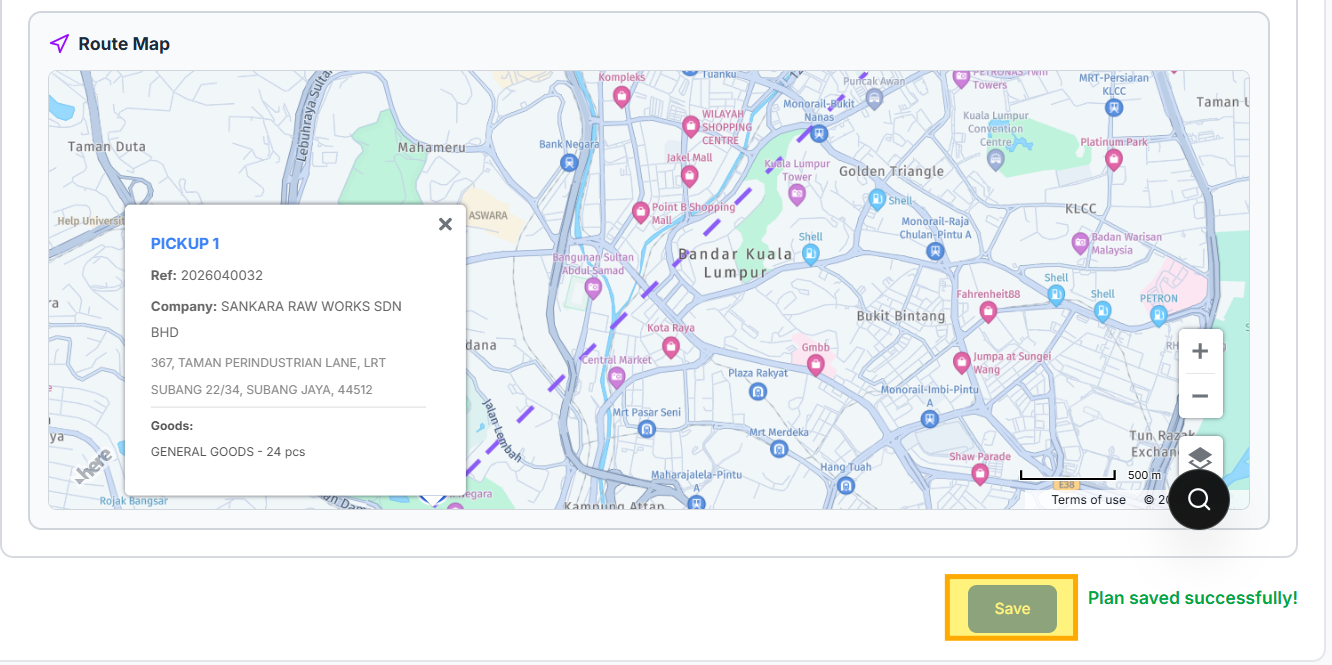1332x665 pixels.
Task: Click the GENERAL GOODS - 24 pcs line
Action: 228,452
